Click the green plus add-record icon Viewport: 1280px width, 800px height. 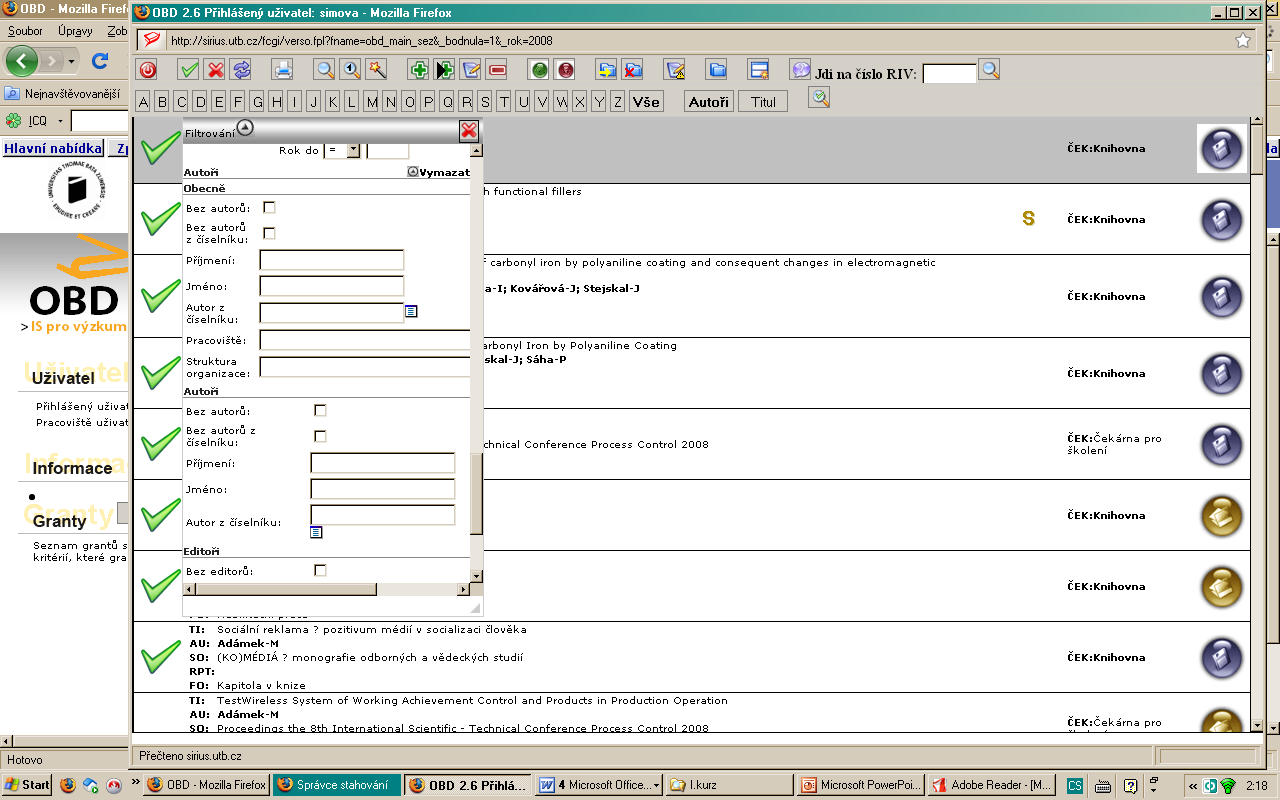coord(419,70)
